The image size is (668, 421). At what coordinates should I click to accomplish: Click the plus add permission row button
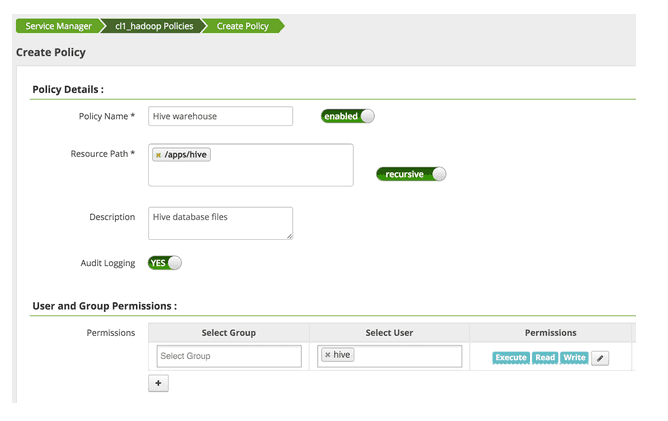tap(158, 383)
